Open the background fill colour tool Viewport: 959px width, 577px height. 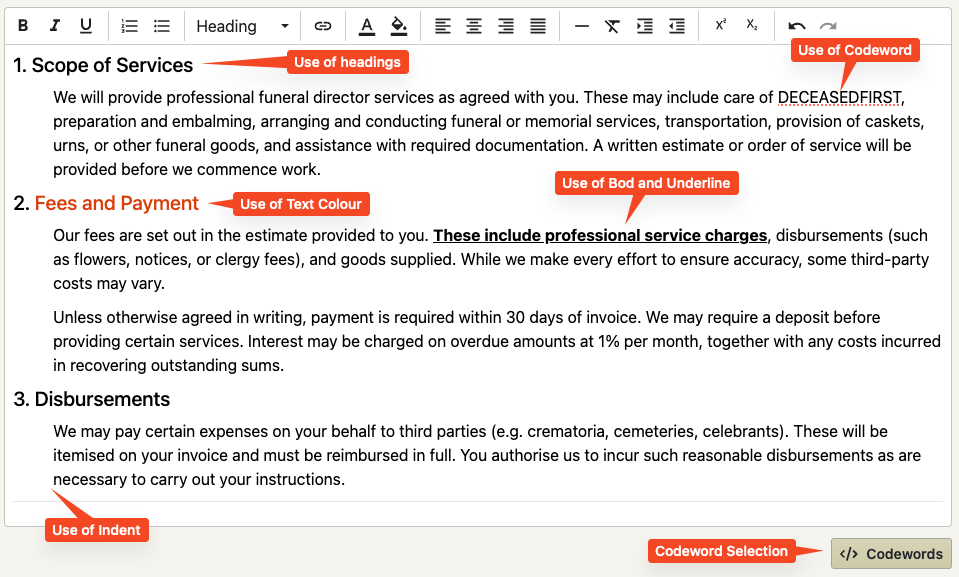399,26
